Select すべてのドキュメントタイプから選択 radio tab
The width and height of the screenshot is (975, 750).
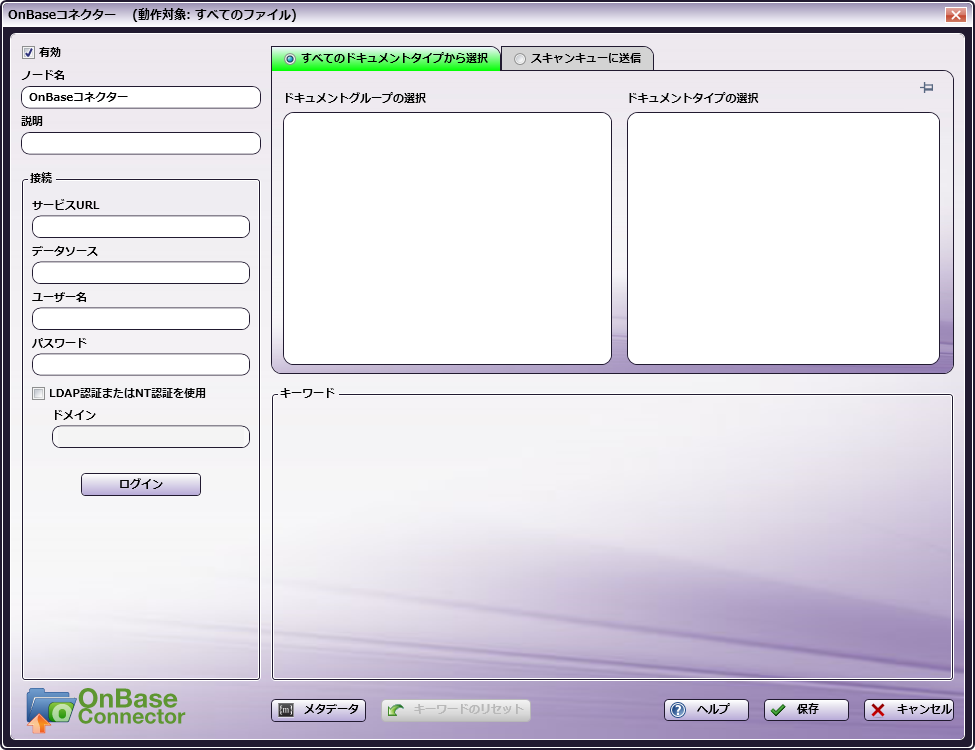tap(386, 58)
